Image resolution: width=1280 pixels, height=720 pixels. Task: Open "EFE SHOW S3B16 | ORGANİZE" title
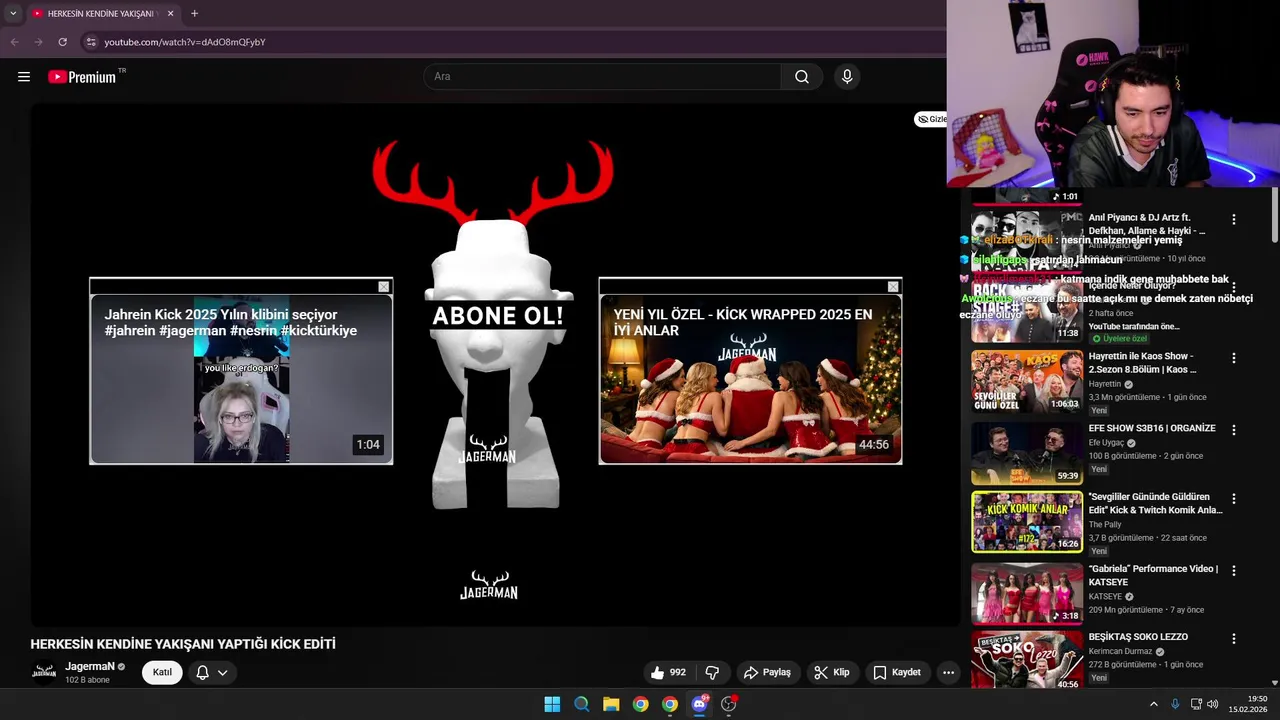(x=1152, y=428)
